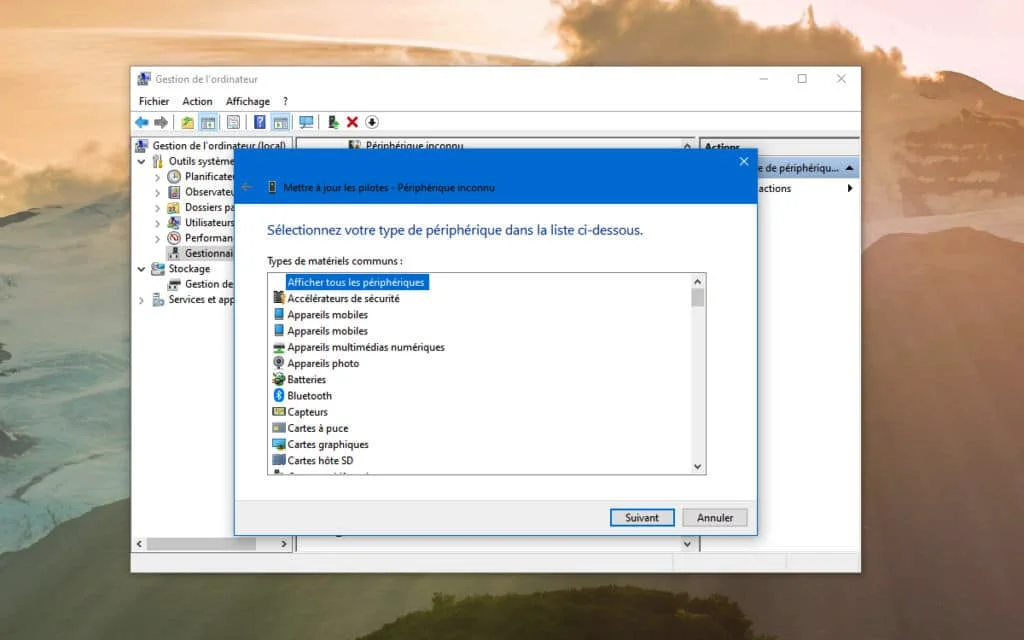The height and width of the screenshot is (640, 1024).
Task: Expand the Services et applications node
Action: [x=142, y=300]
